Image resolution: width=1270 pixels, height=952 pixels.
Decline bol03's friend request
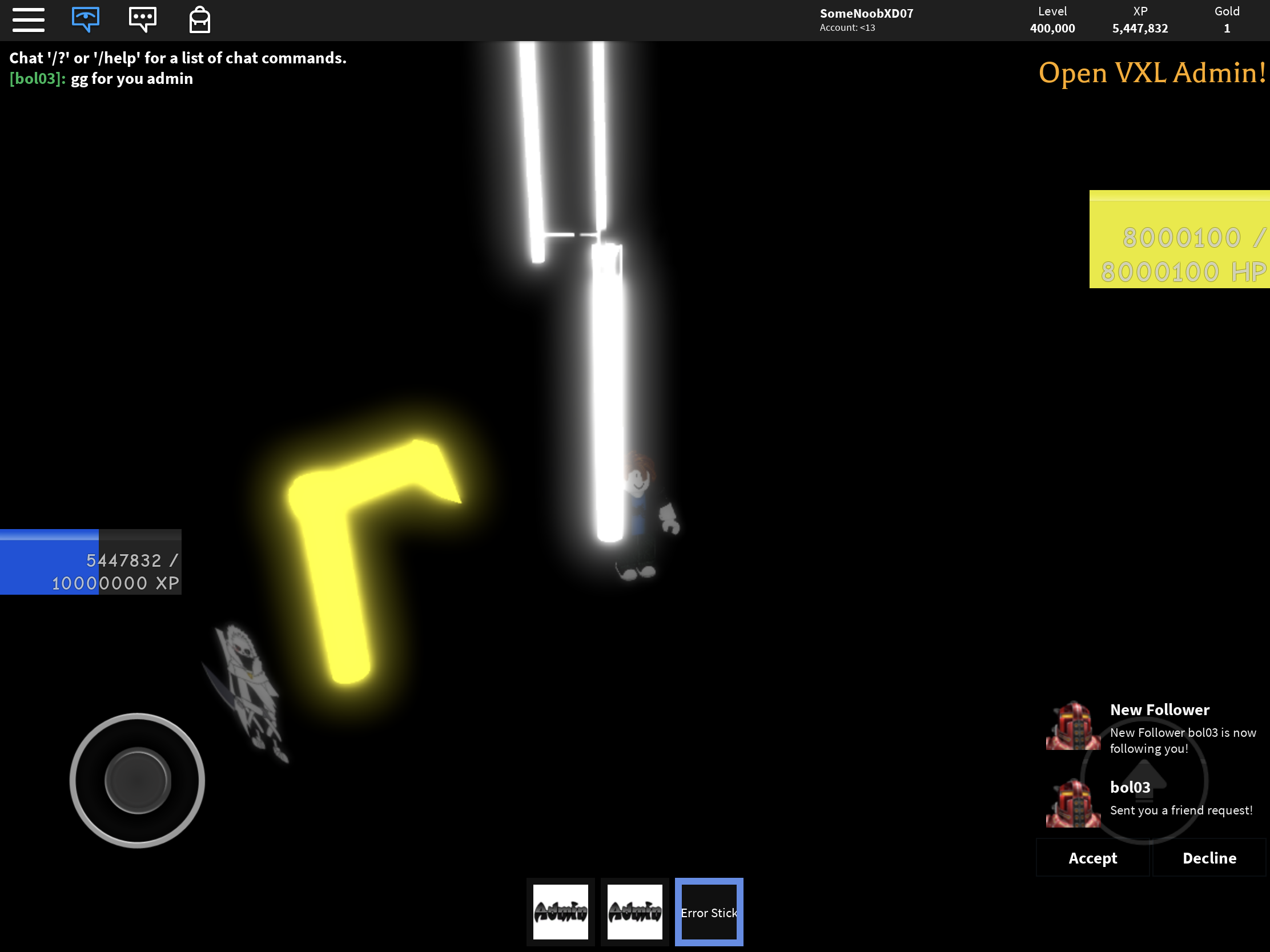(1208, 858)
